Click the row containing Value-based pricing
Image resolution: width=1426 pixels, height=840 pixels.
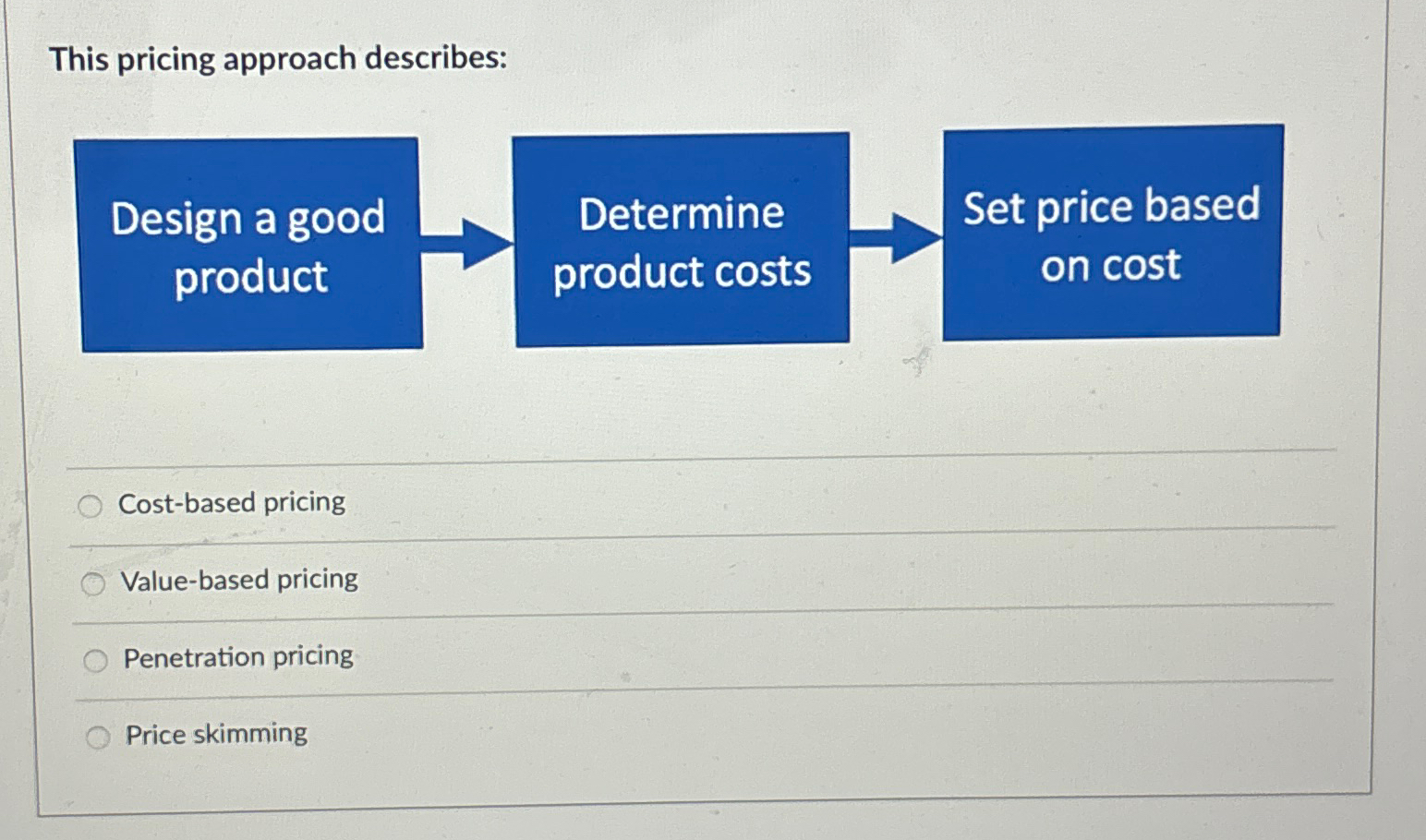click(702, 580)
